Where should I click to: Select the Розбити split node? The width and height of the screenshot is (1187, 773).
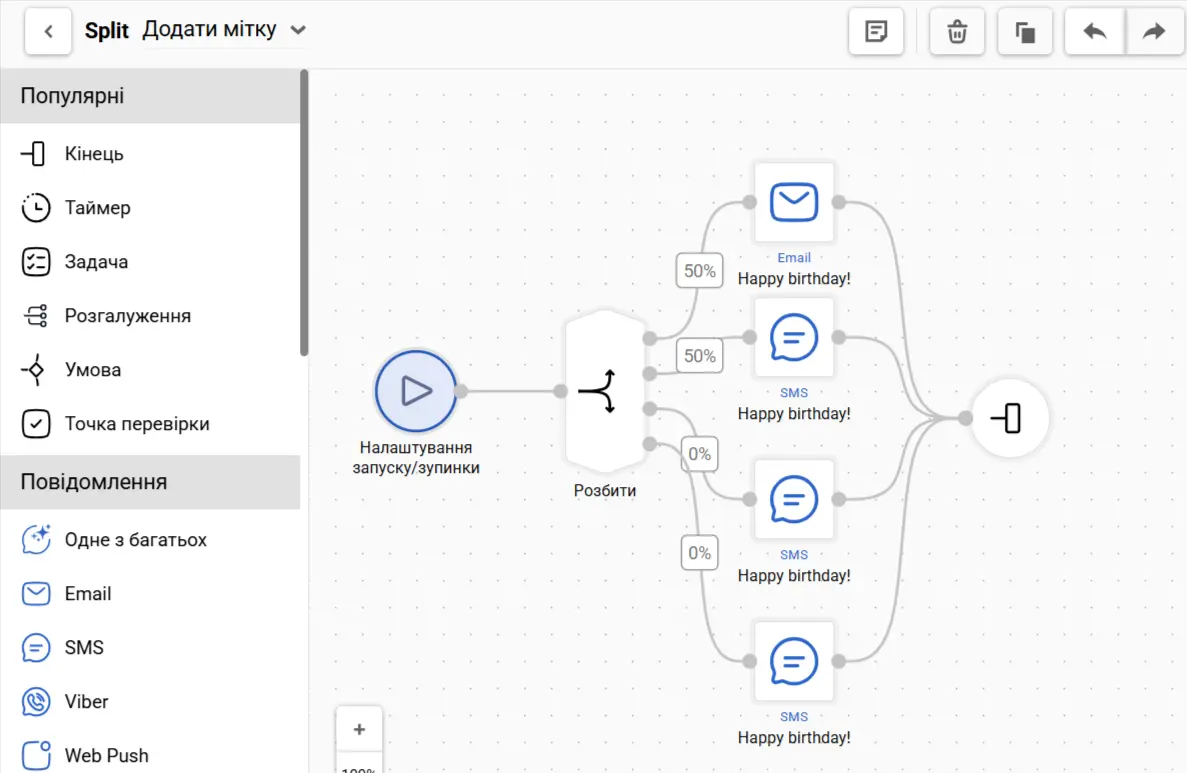tap(605, 391)
